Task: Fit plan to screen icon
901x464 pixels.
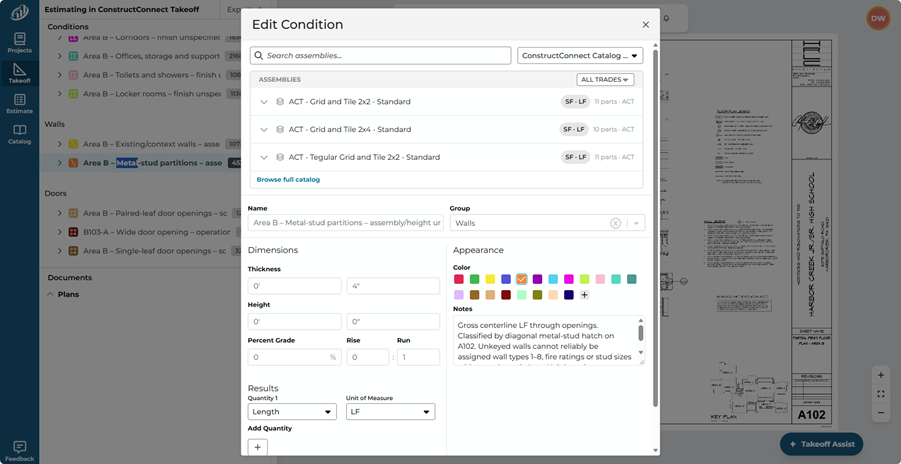Action: 881,394
